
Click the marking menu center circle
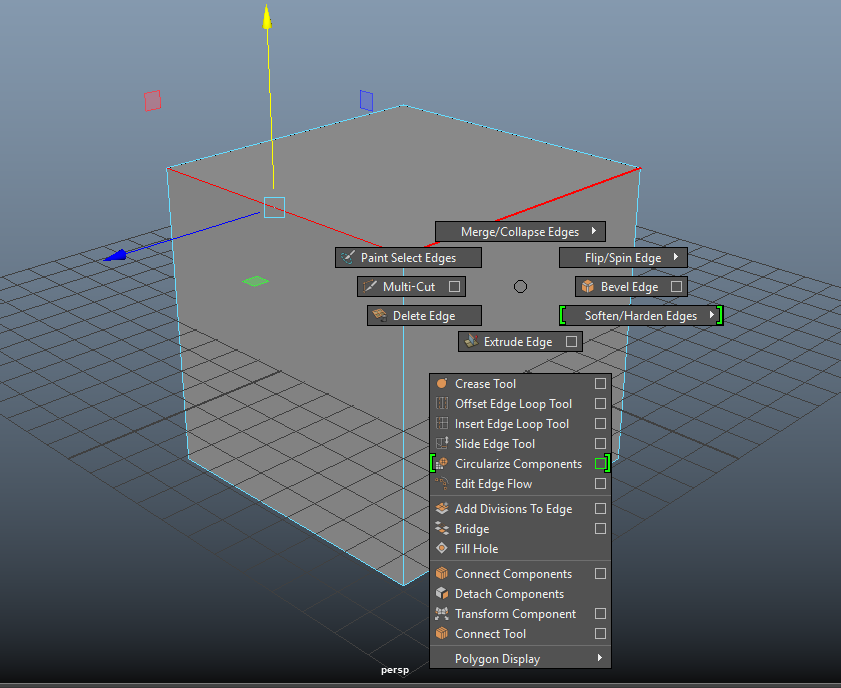(520, 286)
